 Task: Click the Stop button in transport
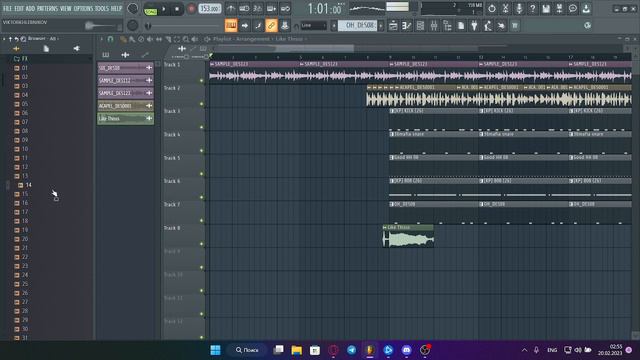point(177,9)
